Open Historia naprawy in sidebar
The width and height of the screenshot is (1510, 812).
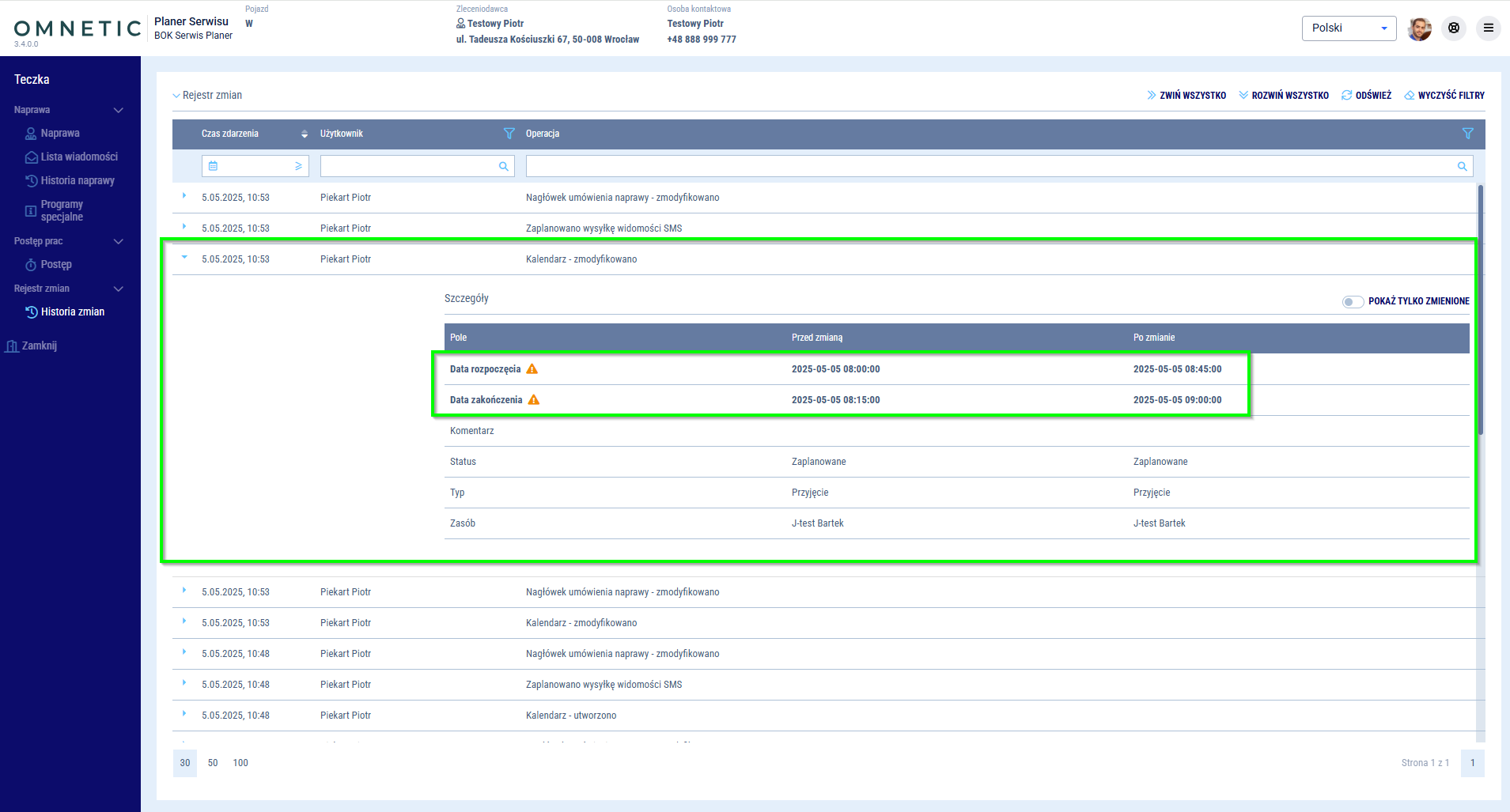pos(78,181)
